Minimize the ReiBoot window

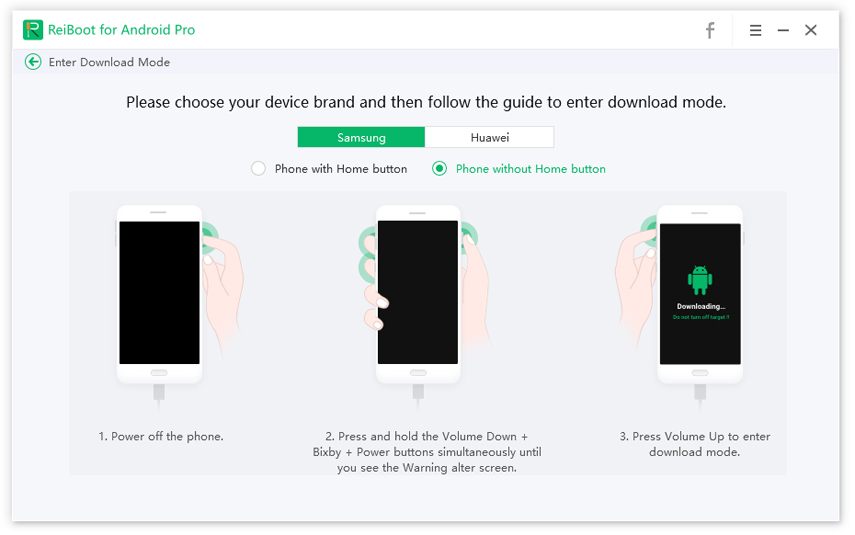783,31
